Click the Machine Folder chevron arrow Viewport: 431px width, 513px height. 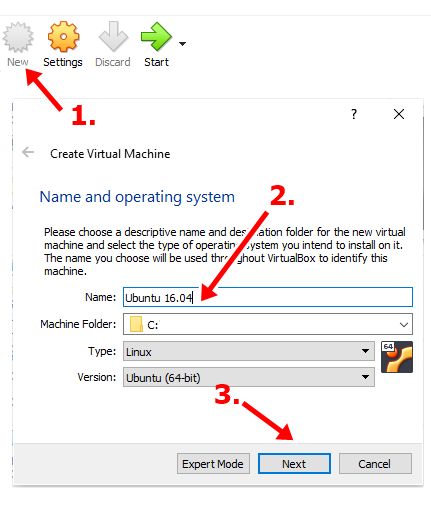pyautogui.click(x=404, y=324)
